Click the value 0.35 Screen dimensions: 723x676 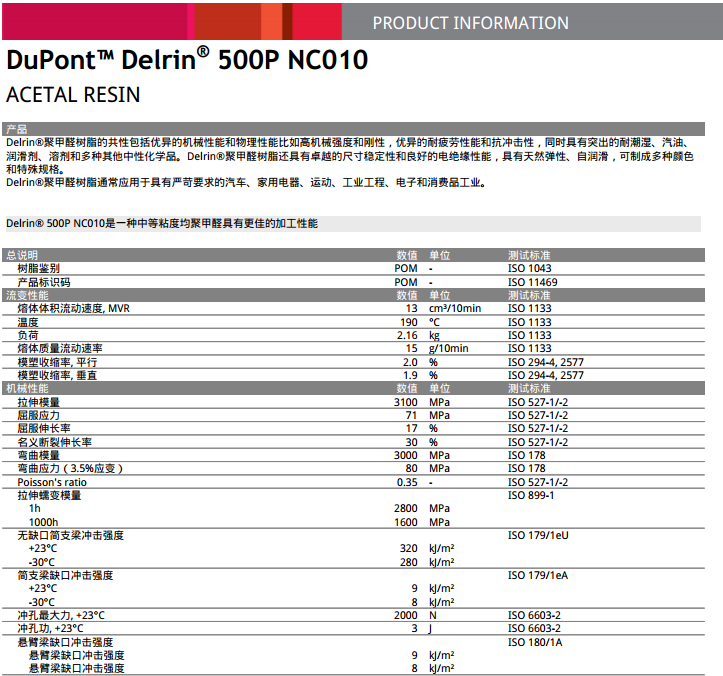pyautogui.click(x=407, y=482)
